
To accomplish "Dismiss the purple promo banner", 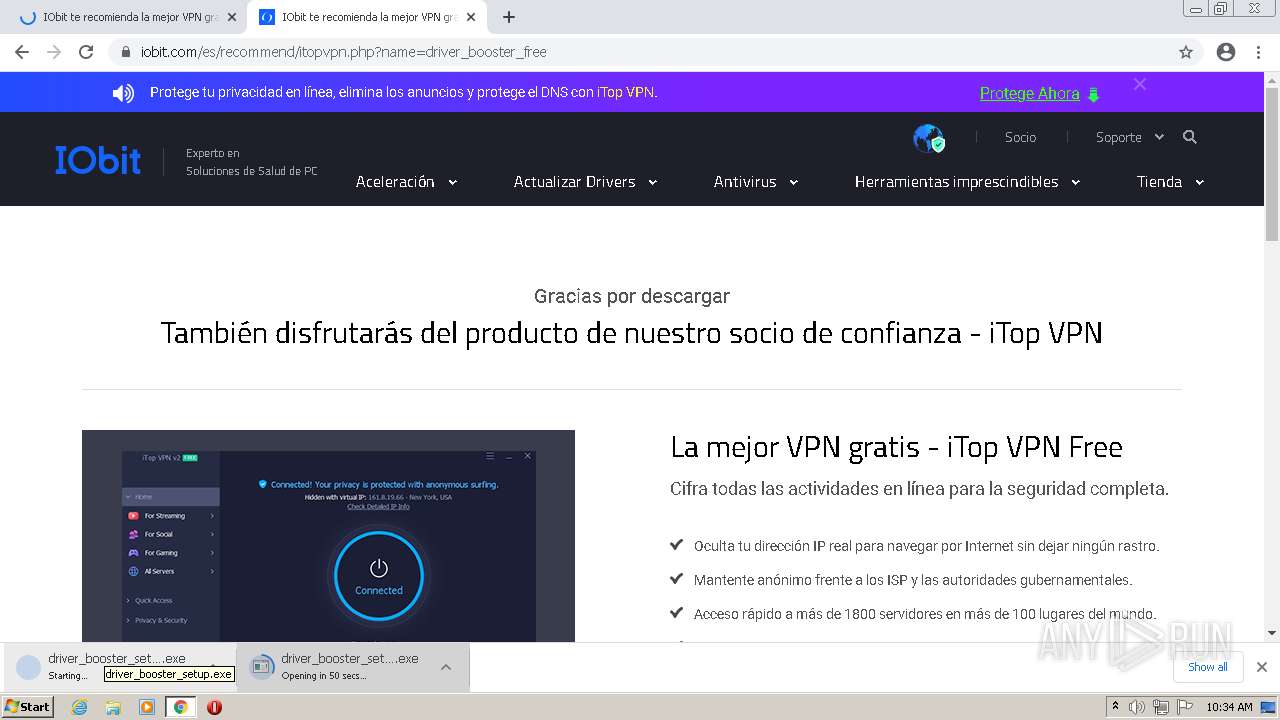I will [x=1140, y=85].
